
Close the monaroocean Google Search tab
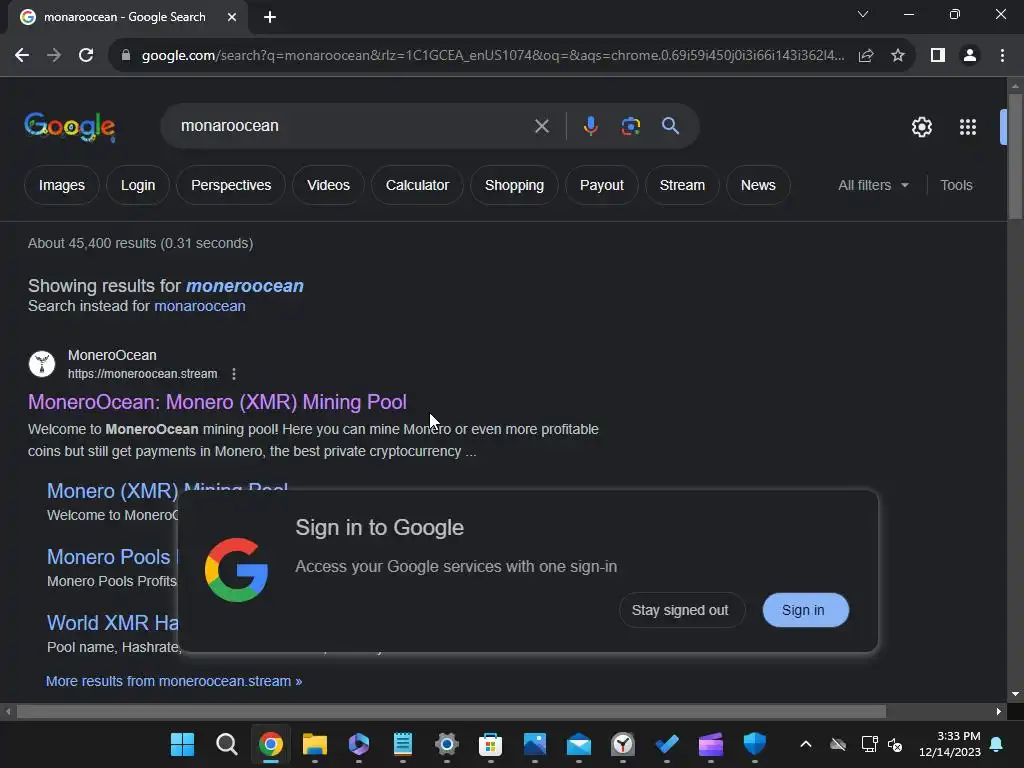(x=232, y=17)
